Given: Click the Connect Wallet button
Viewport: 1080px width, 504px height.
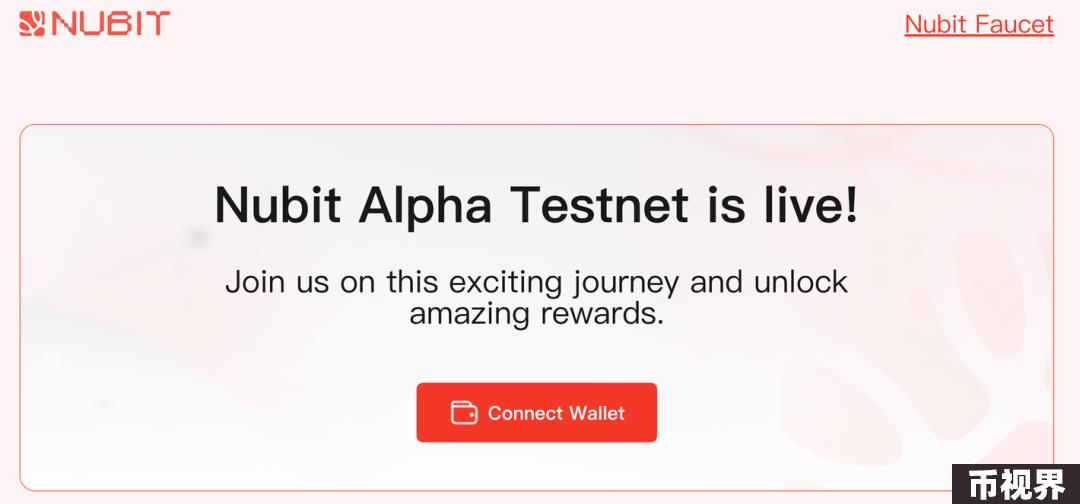Looking at the screenshot, I should (x=537, y=412).
